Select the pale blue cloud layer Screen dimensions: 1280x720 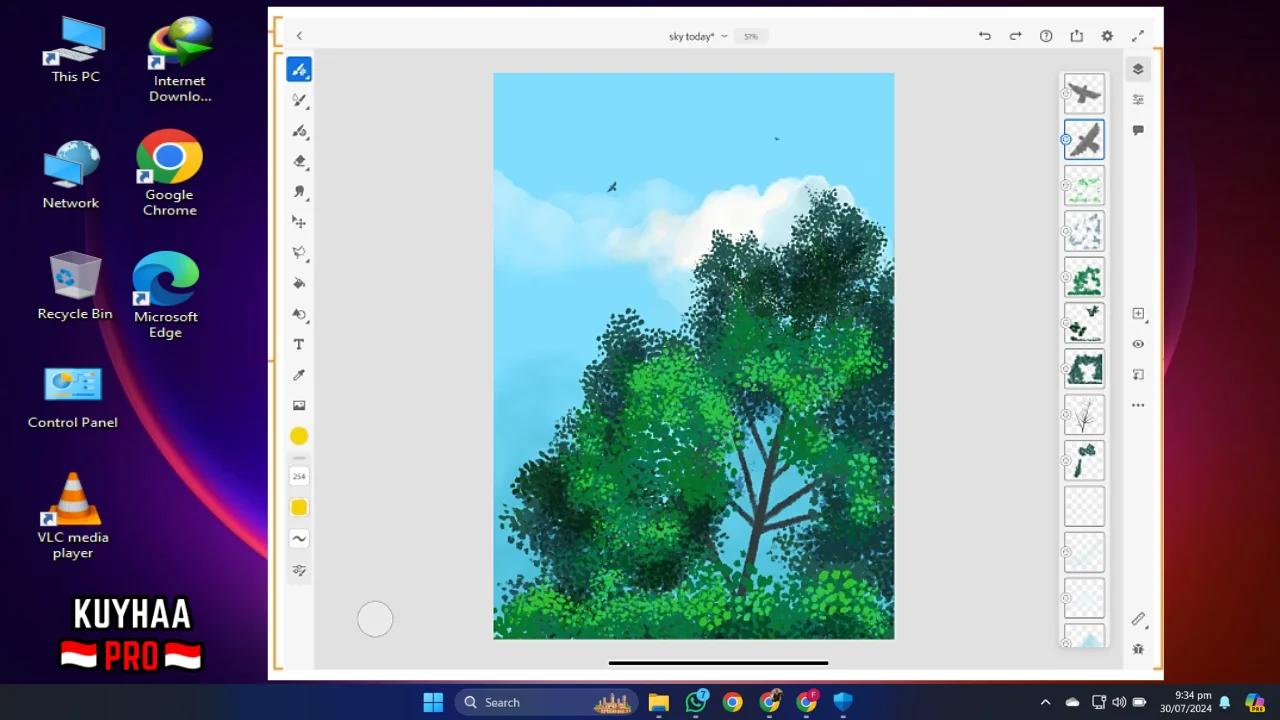(1085, 231)
